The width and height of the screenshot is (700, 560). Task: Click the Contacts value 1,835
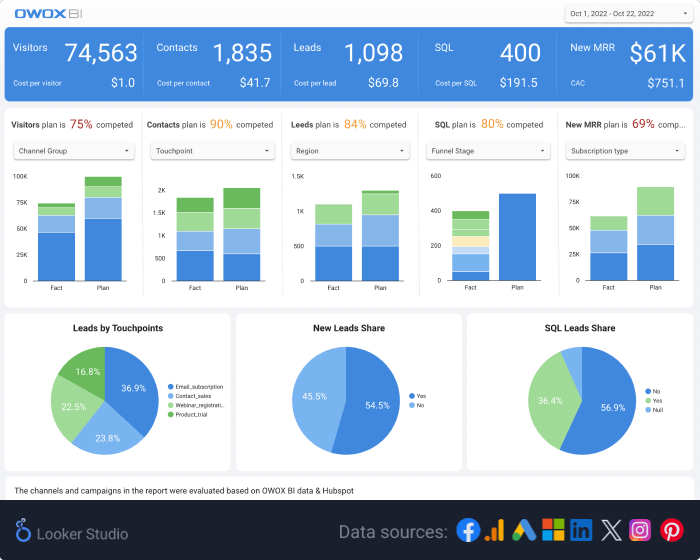pos(242,53)
